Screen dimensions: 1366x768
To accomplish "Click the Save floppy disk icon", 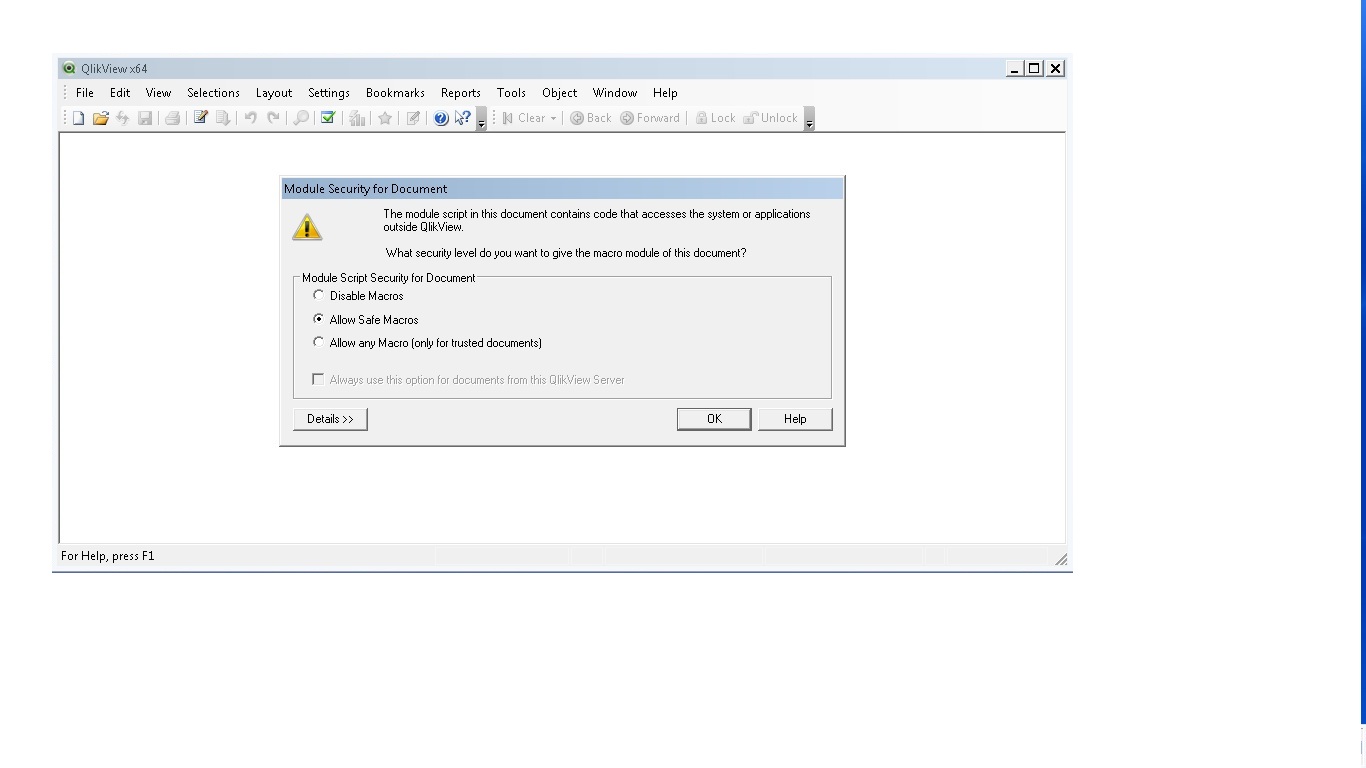I will pos(145,118).
